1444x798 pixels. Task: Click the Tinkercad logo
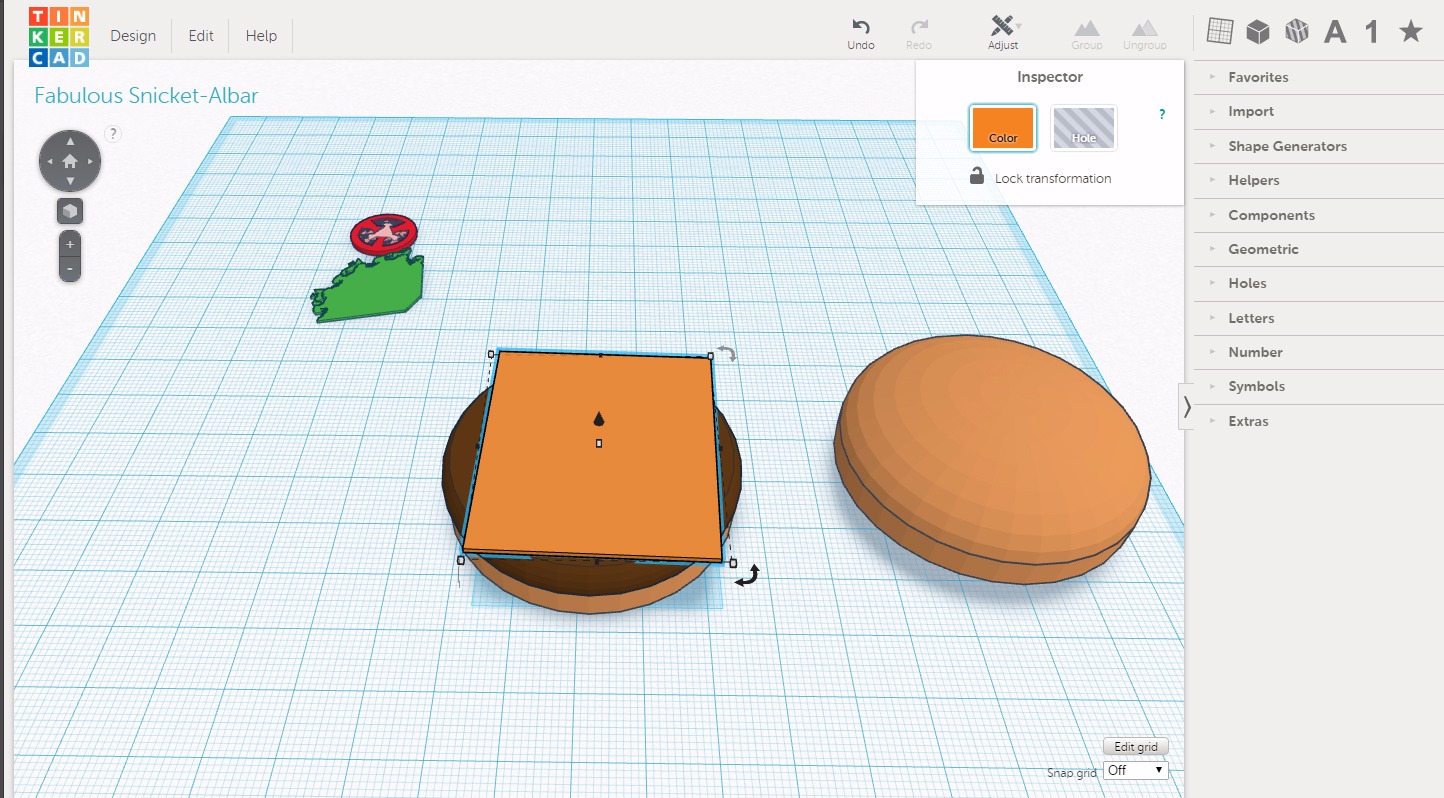pos(58,36)
